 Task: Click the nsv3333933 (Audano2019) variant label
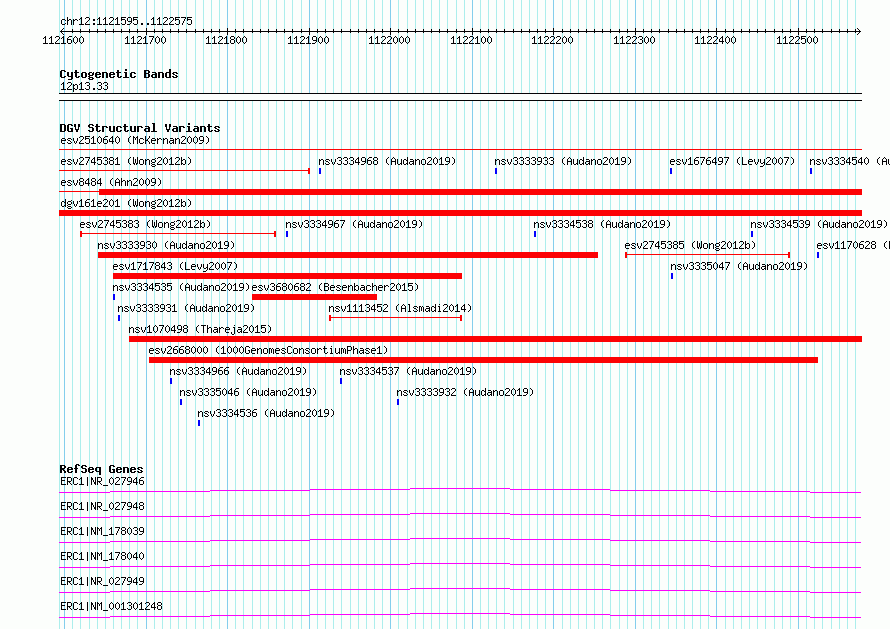click(563, 161)
